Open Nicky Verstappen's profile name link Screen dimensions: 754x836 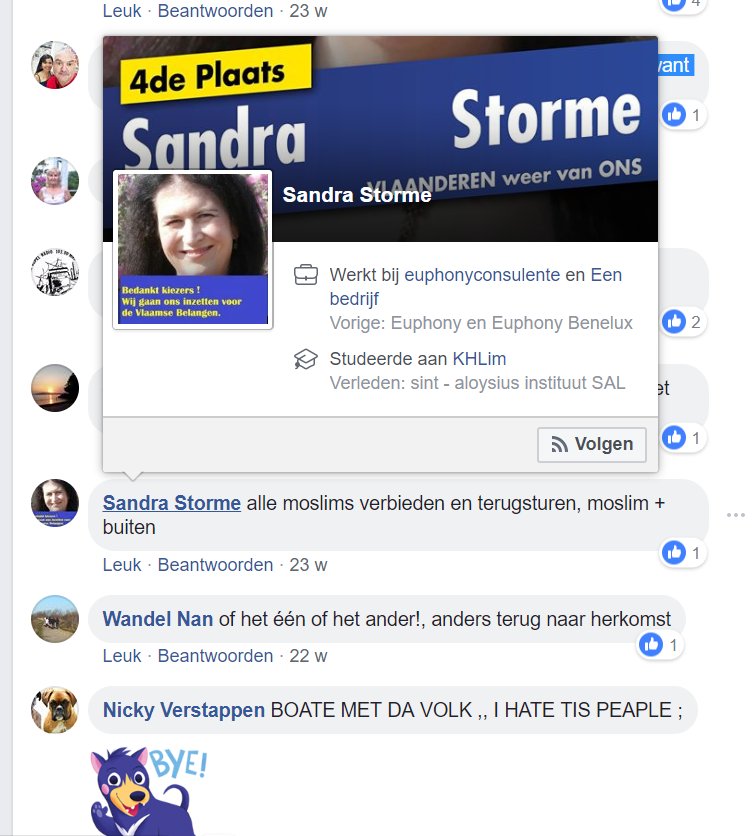(x=183, y=710)
